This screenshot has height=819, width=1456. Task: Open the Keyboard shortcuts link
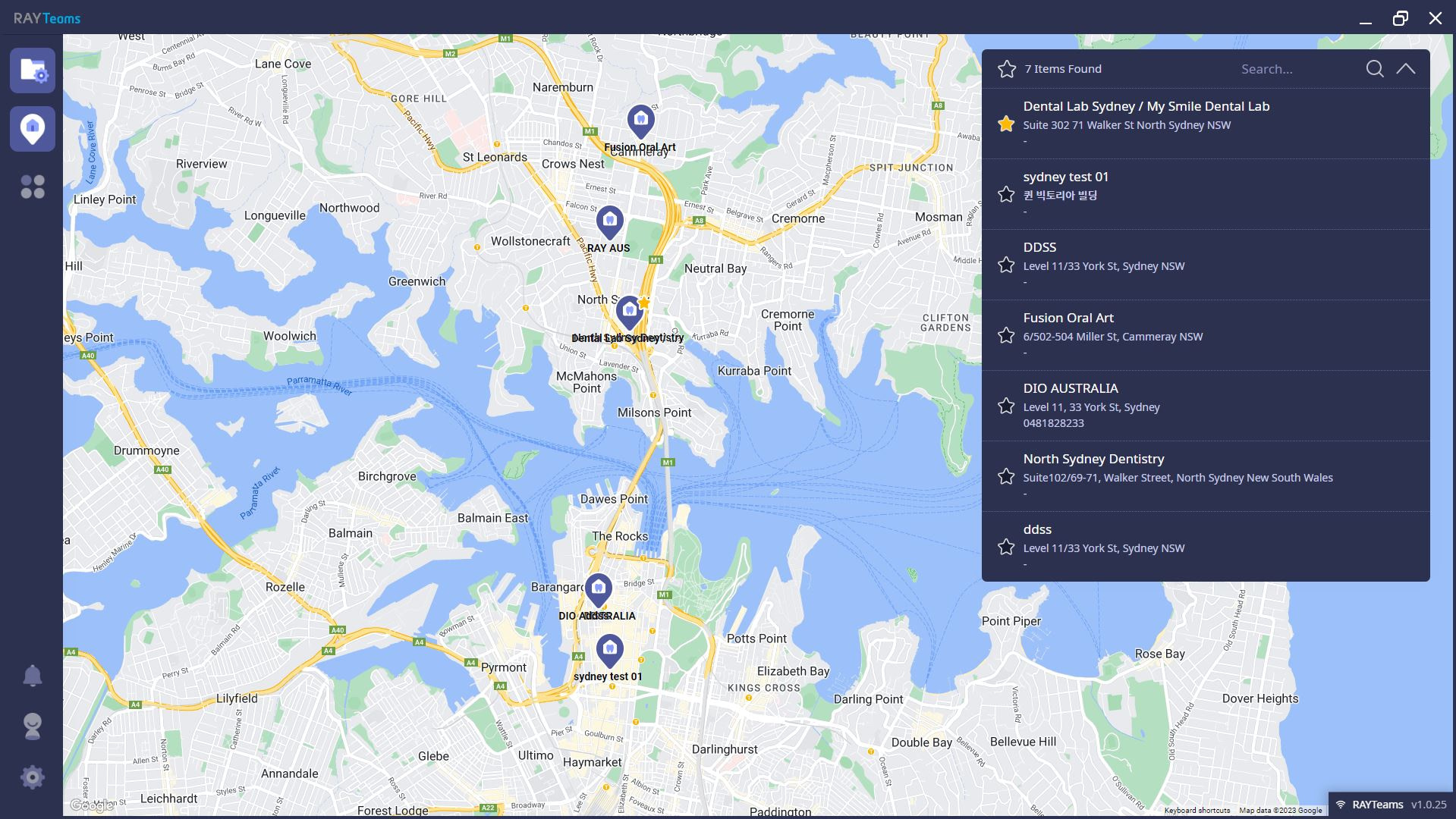click(1197, 811)
